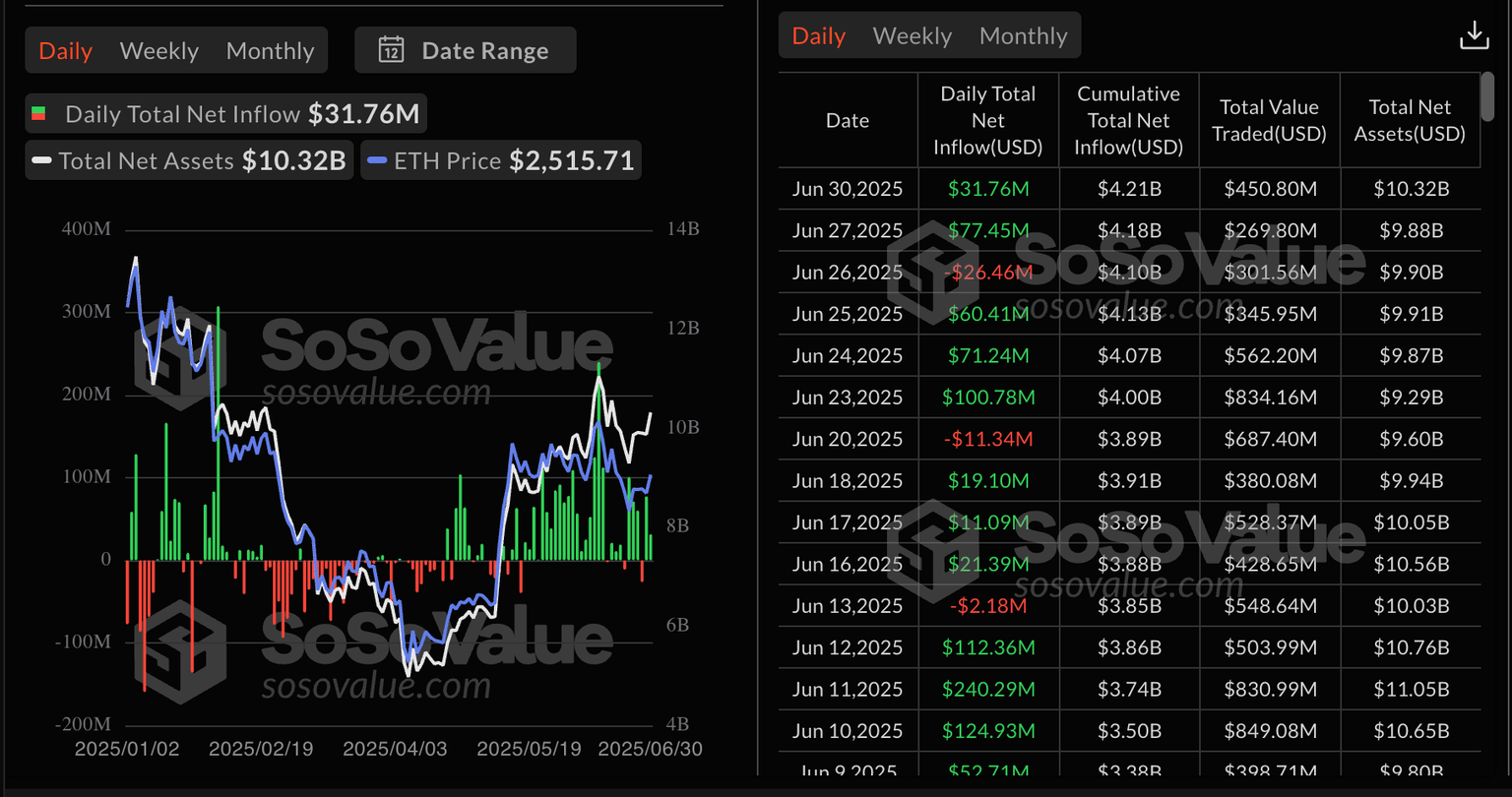The width and height of the screenshot is (1512, 797).
Task: Click the $10.05B net assets cell
Action: pyautogui.click(x=1411, y=522)
